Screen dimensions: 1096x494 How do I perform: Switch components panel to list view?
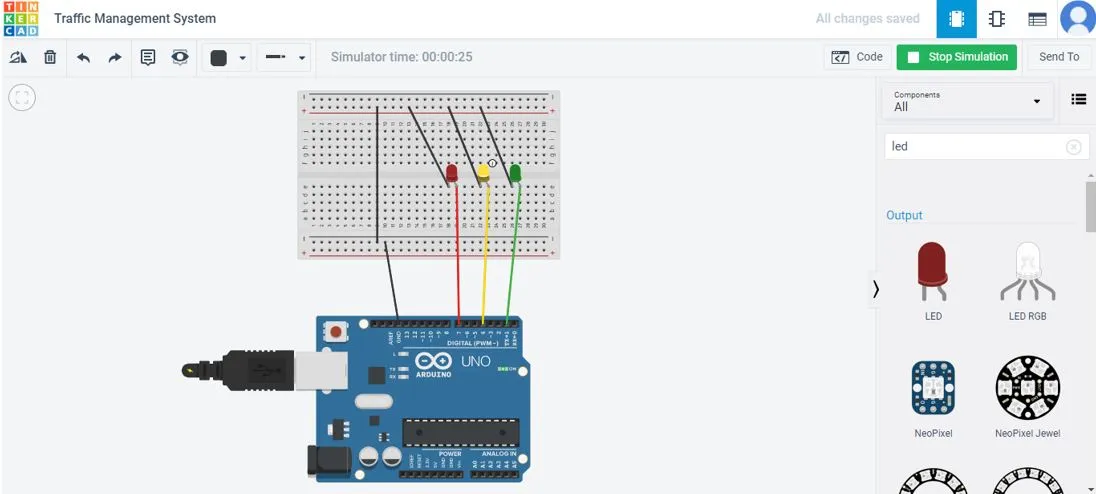click(1078, 99)
